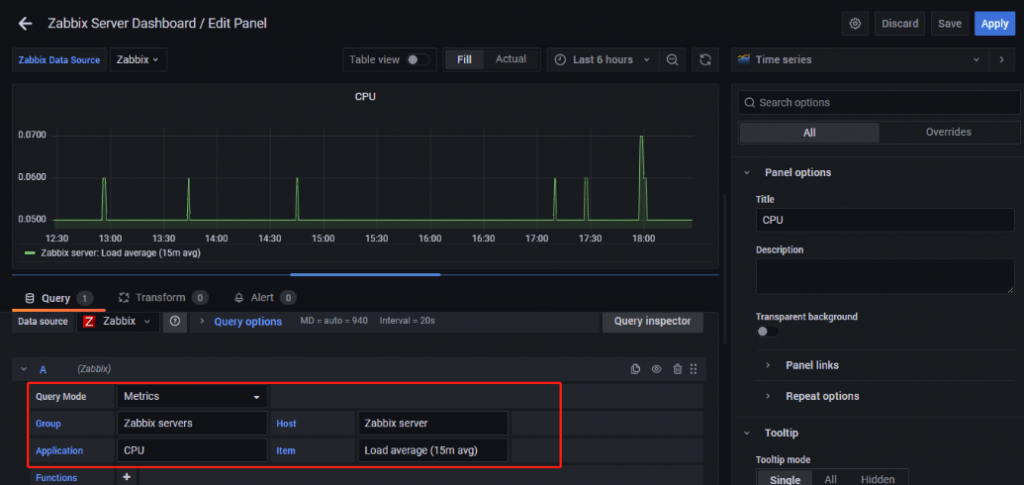Click Save button
The height and width of the screenshot is (485, 1024).
click(950, 23)
